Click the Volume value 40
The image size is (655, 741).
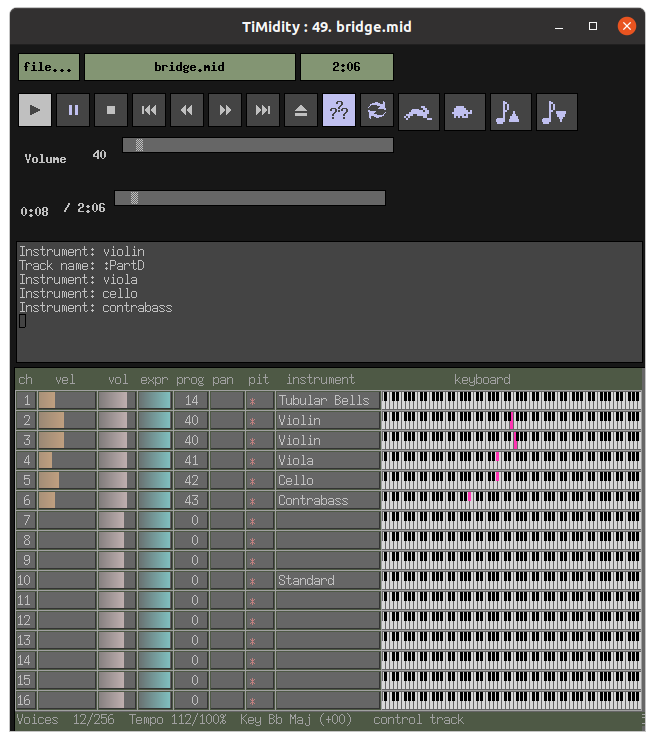click(99, 155)
